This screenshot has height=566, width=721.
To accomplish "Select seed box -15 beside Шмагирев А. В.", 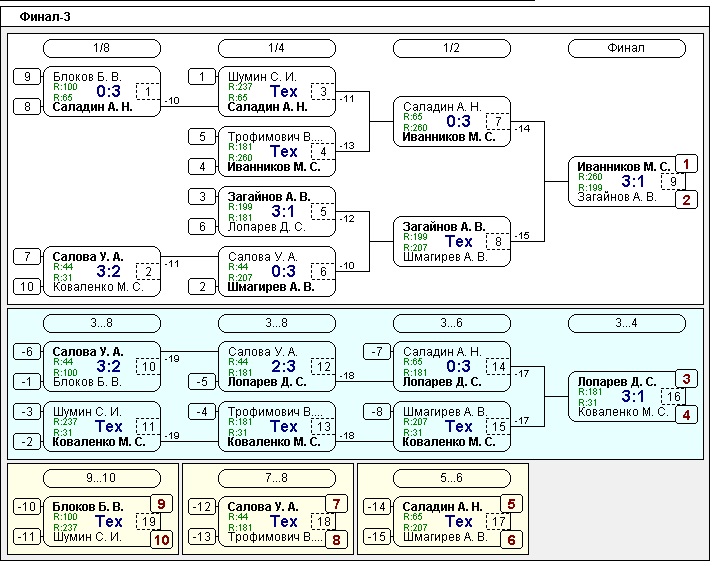I will tap(377, 538).
